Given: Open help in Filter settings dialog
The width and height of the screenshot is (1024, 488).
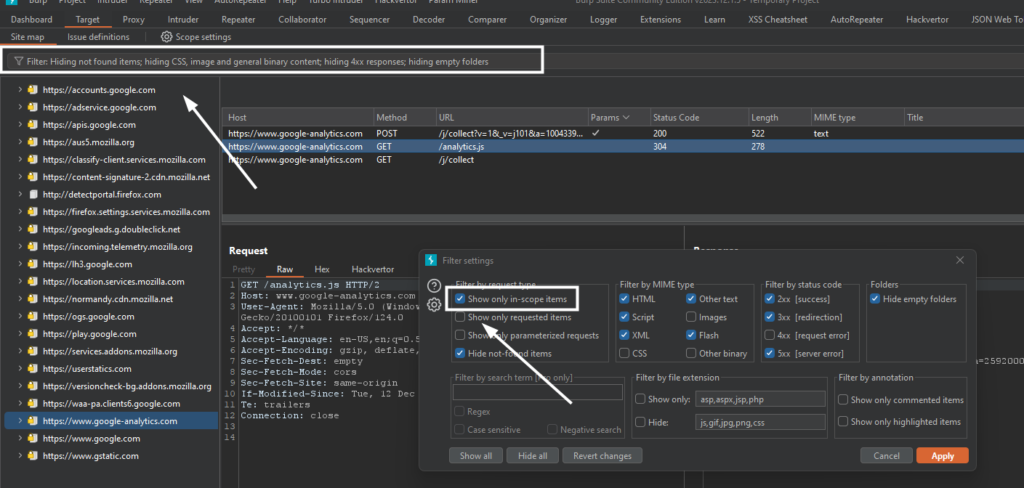Looking at the screenshot, I should 434,285.
